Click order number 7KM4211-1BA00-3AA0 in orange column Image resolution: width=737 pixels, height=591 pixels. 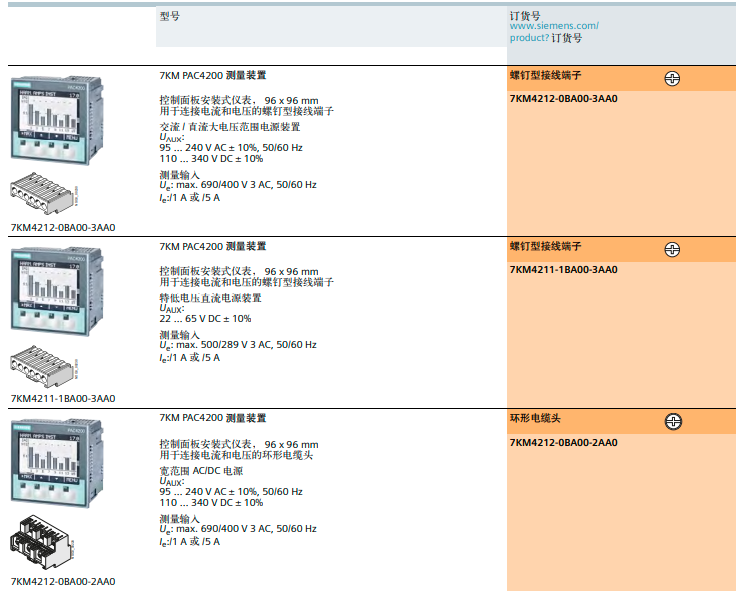click(x=563, y=270)
